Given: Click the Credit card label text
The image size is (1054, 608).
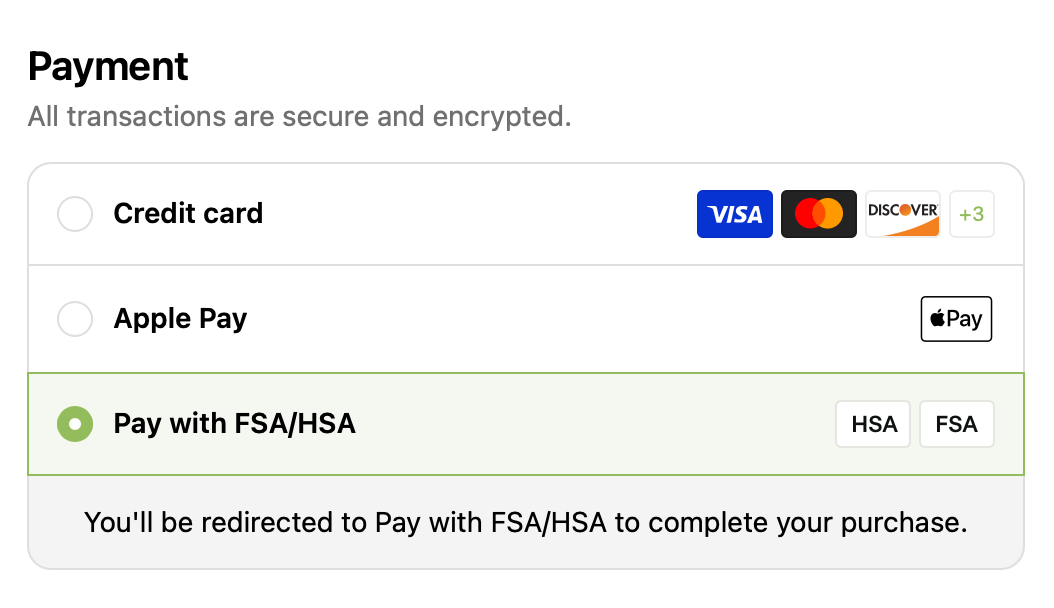Looking at the screenshot, I should (x=188, y=214).
